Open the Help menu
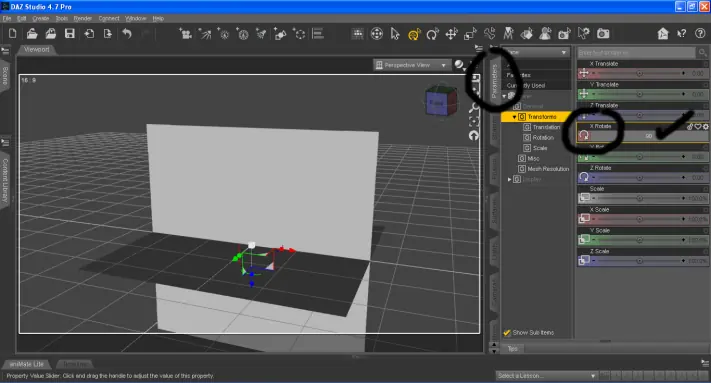The image size is (711, 383). click(x=158, y=19)
